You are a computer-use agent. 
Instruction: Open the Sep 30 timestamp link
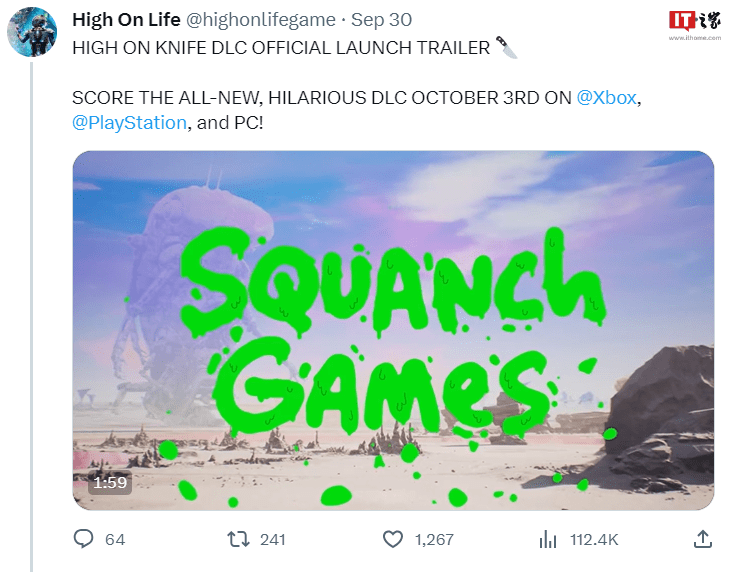[x=381, y=20]
